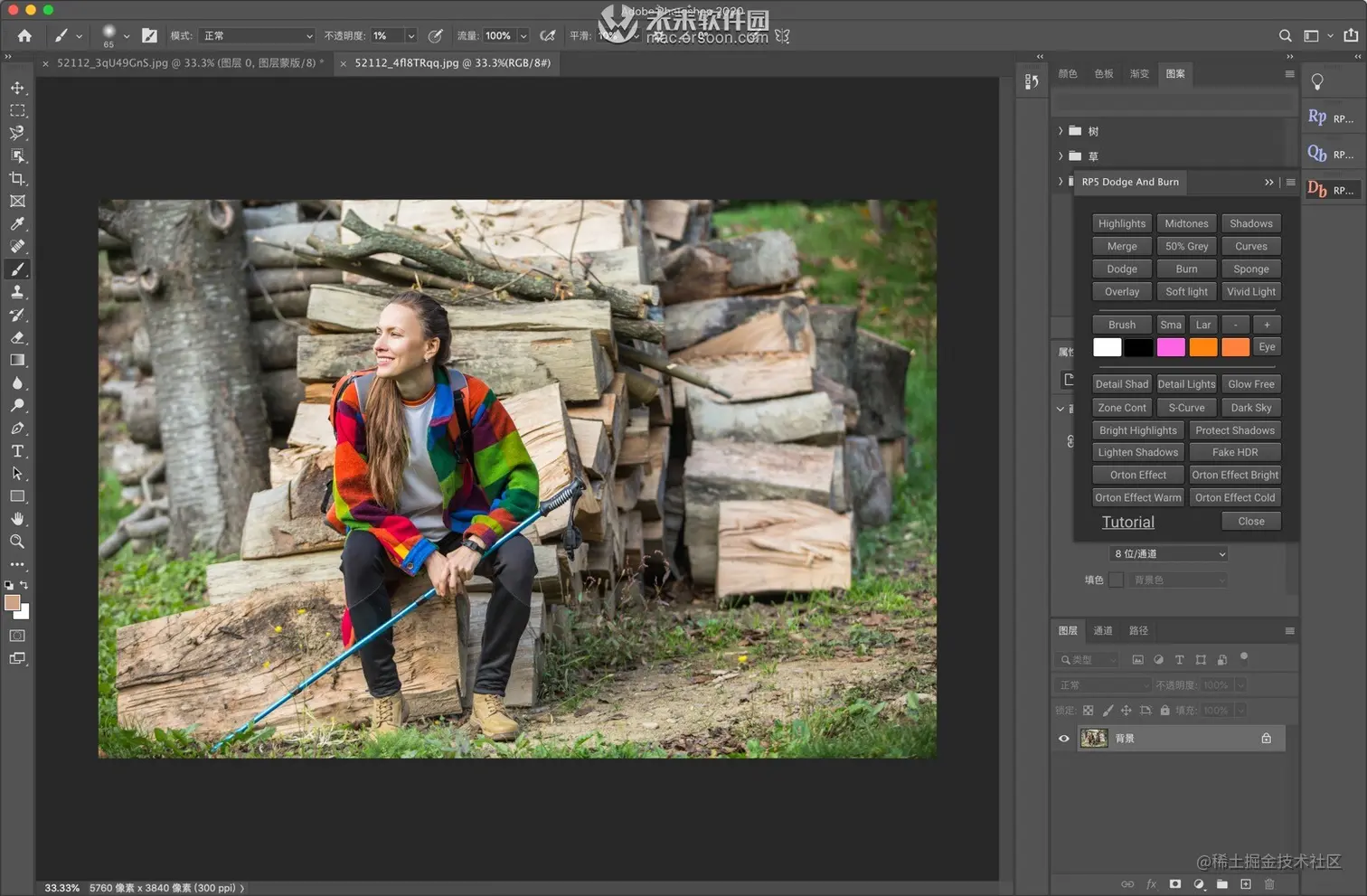This screenshot has height=896, width=1367.
Task: Expand the 树 pattern folder
Action: pyautogui.click(x=1061, y=131)
